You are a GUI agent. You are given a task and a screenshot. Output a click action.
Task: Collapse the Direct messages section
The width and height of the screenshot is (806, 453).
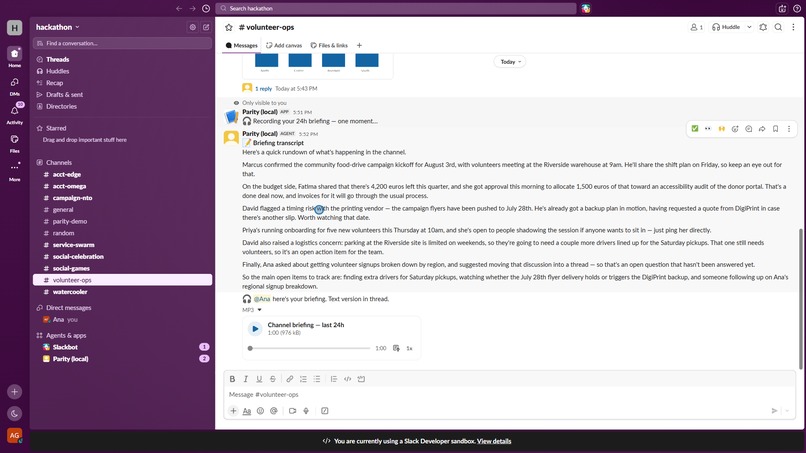[68, 307]
